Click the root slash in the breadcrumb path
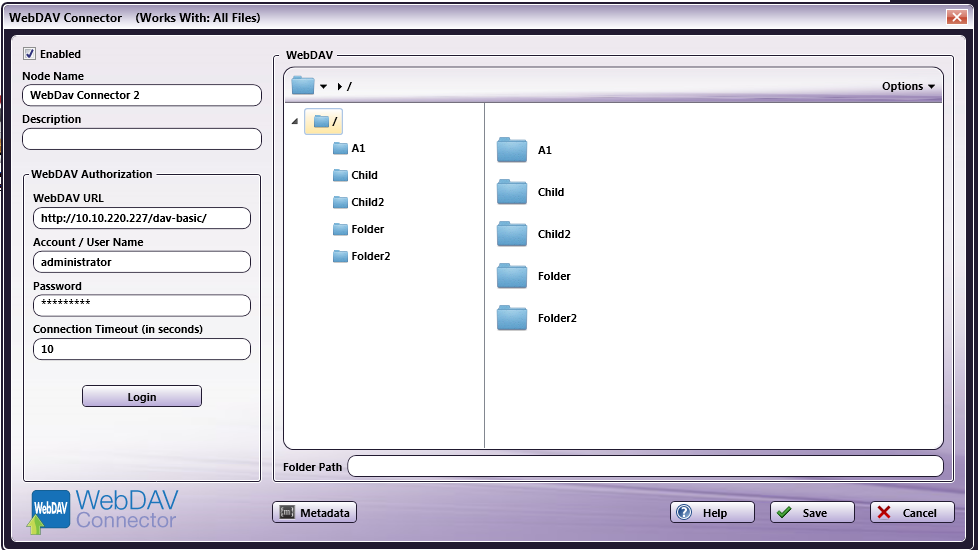 349,86
